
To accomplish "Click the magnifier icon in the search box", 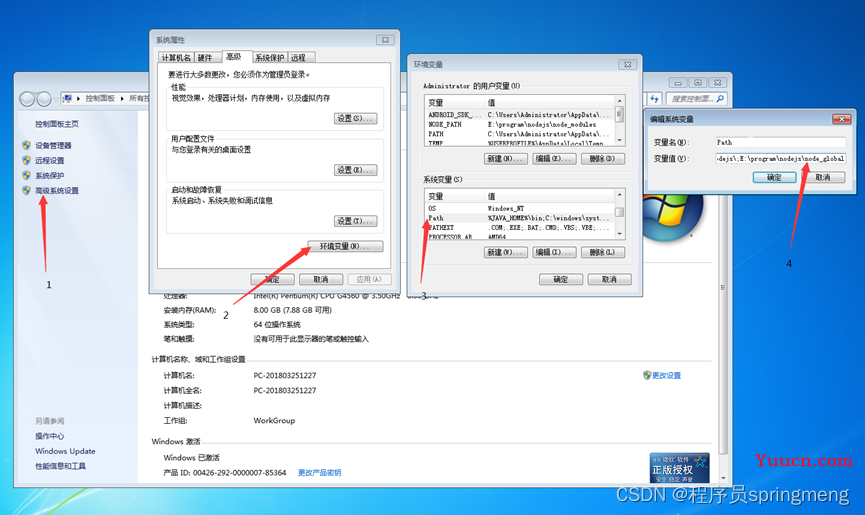I will click(720, 99).
